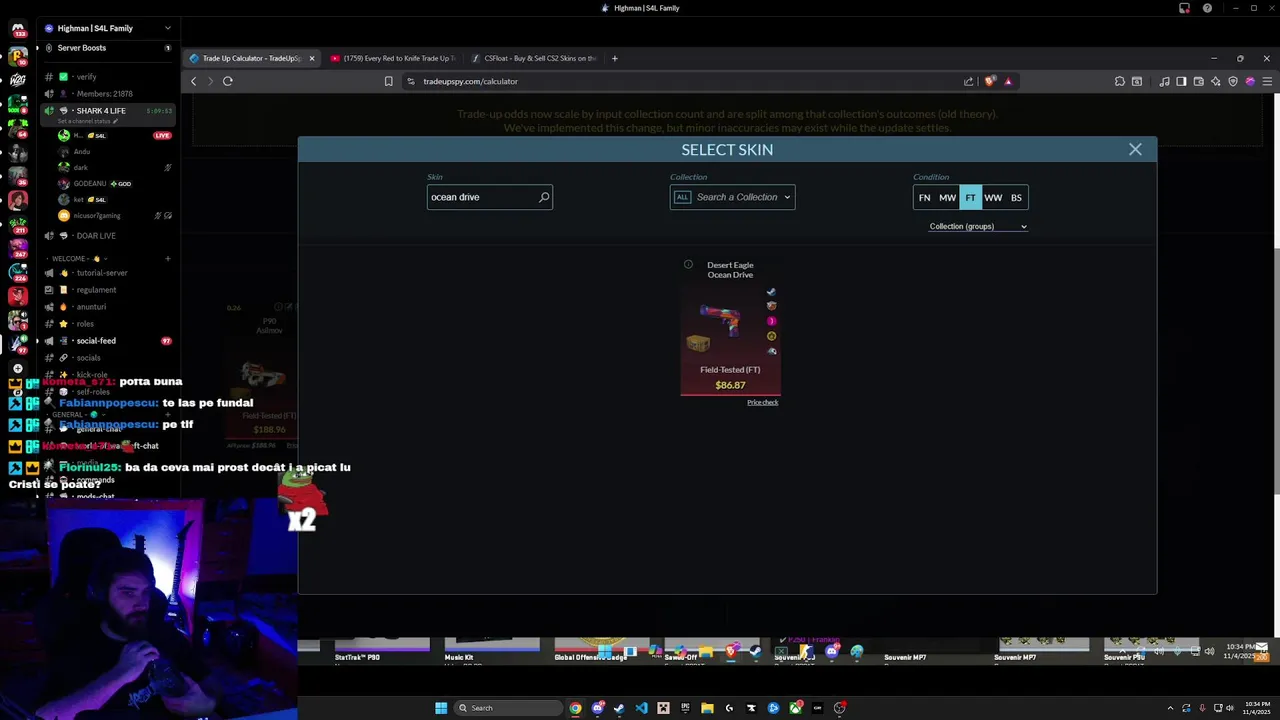The height and width of the screenshot is (720, 1280).
Task: Click the skin search field containing 'ocean drive'
Action: coord(489,197)
